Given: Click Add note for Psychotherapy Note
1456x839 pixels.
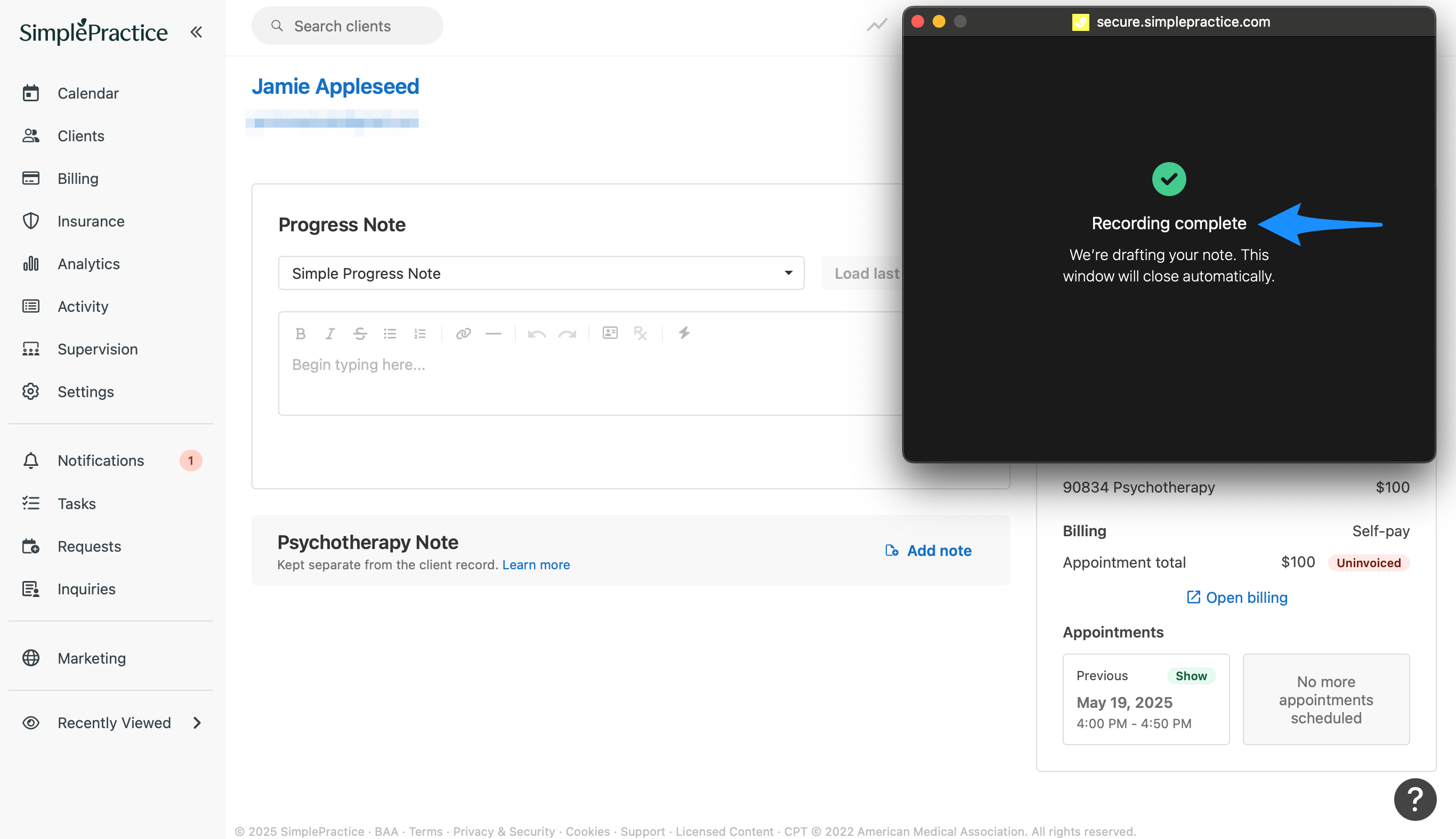Looking at the screenshot, I should click(x=928, y=550).
